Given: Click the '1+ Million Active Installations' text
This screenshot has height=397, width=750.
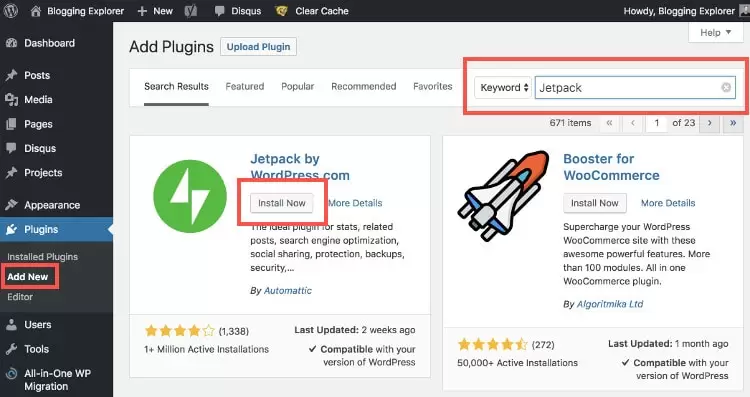Looking at the screenshot, I should coord(206,349).
